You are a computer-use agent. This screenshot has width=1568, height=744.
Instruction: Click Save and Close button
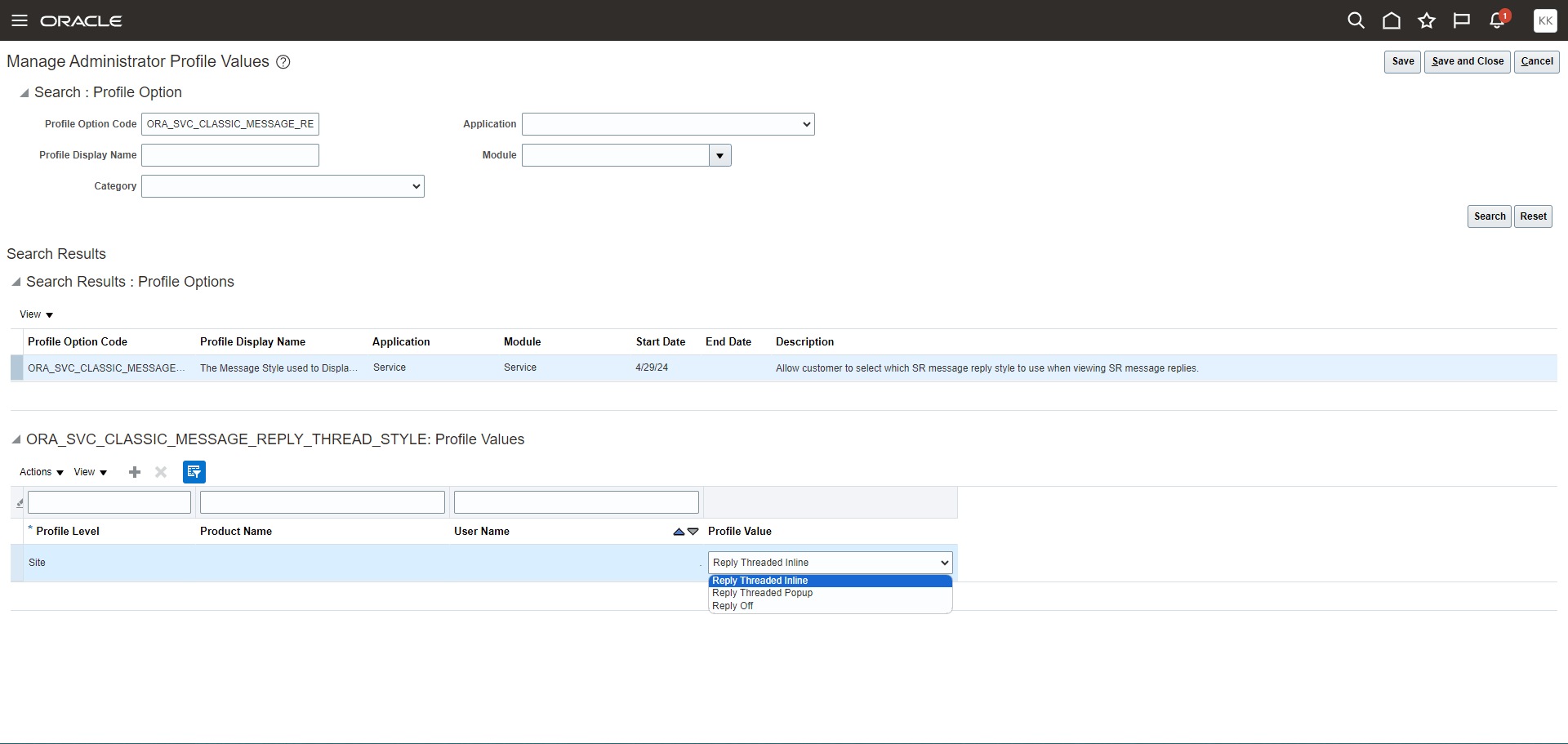point(1468,62)
